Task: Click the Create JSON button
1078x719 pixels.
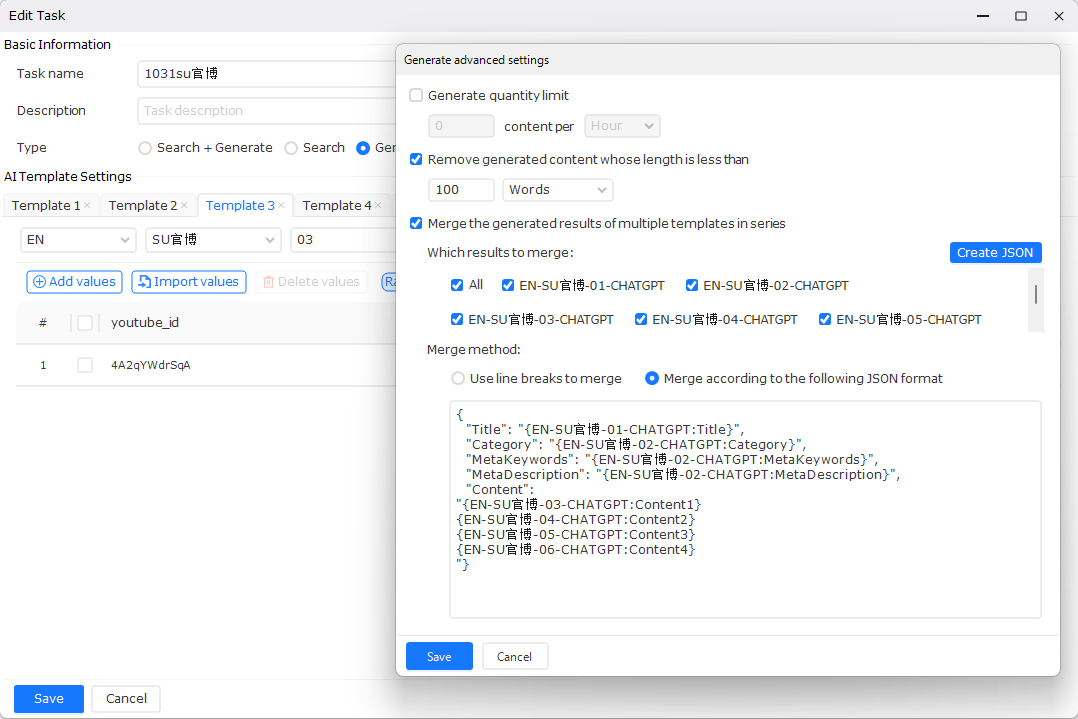Action: (x=996, y=252)
